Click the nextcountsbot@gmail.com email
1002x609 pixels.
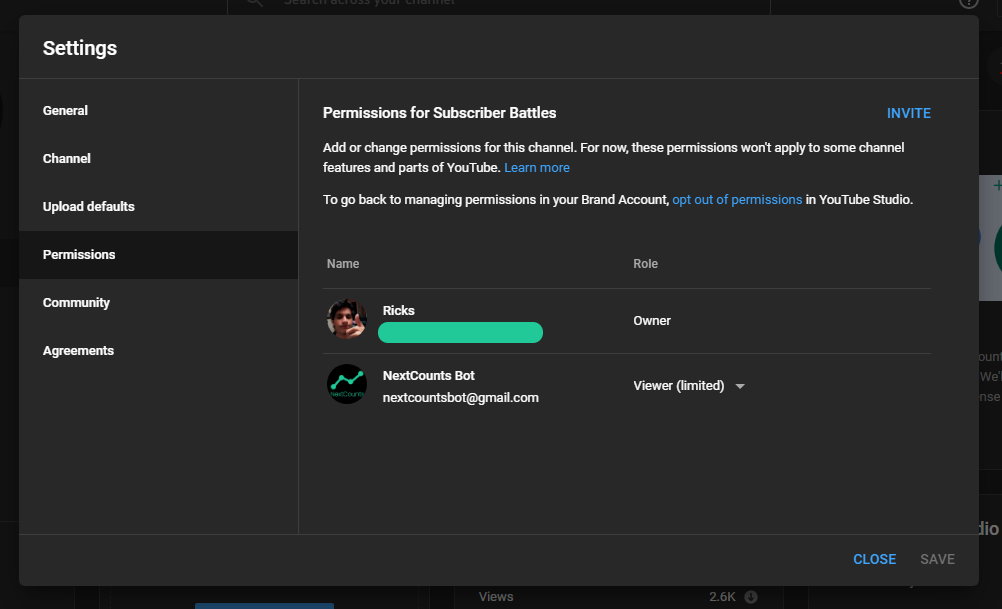point(460,397)
